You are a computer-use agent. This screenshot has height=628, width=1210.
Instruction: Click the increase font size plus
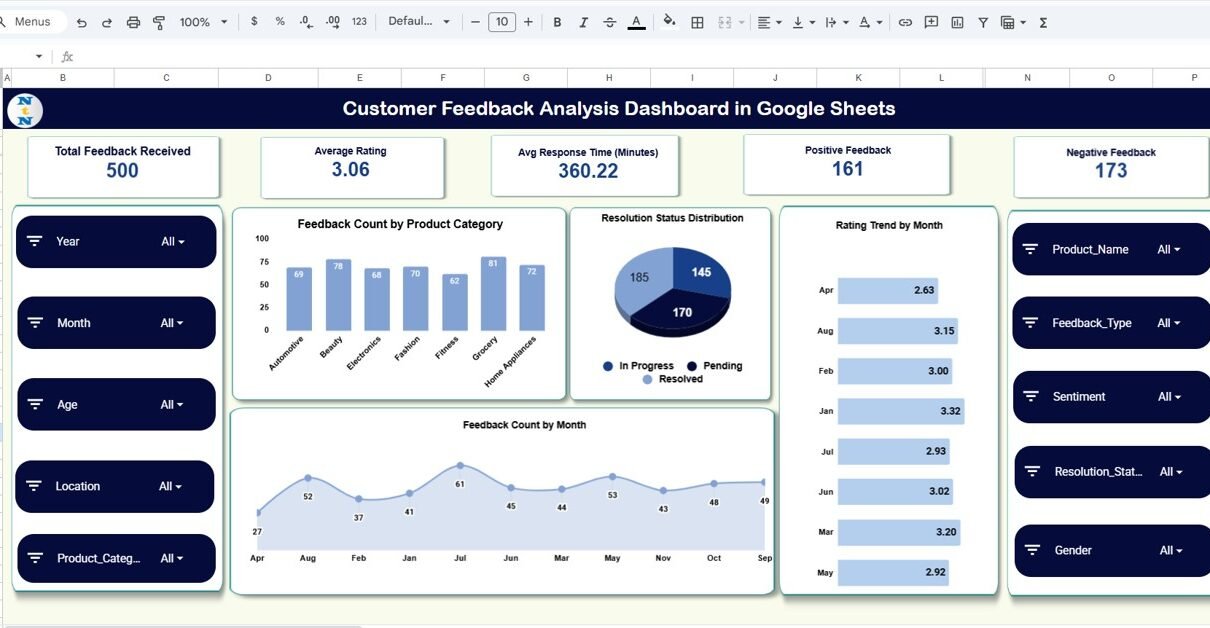[x=528, y=22]
